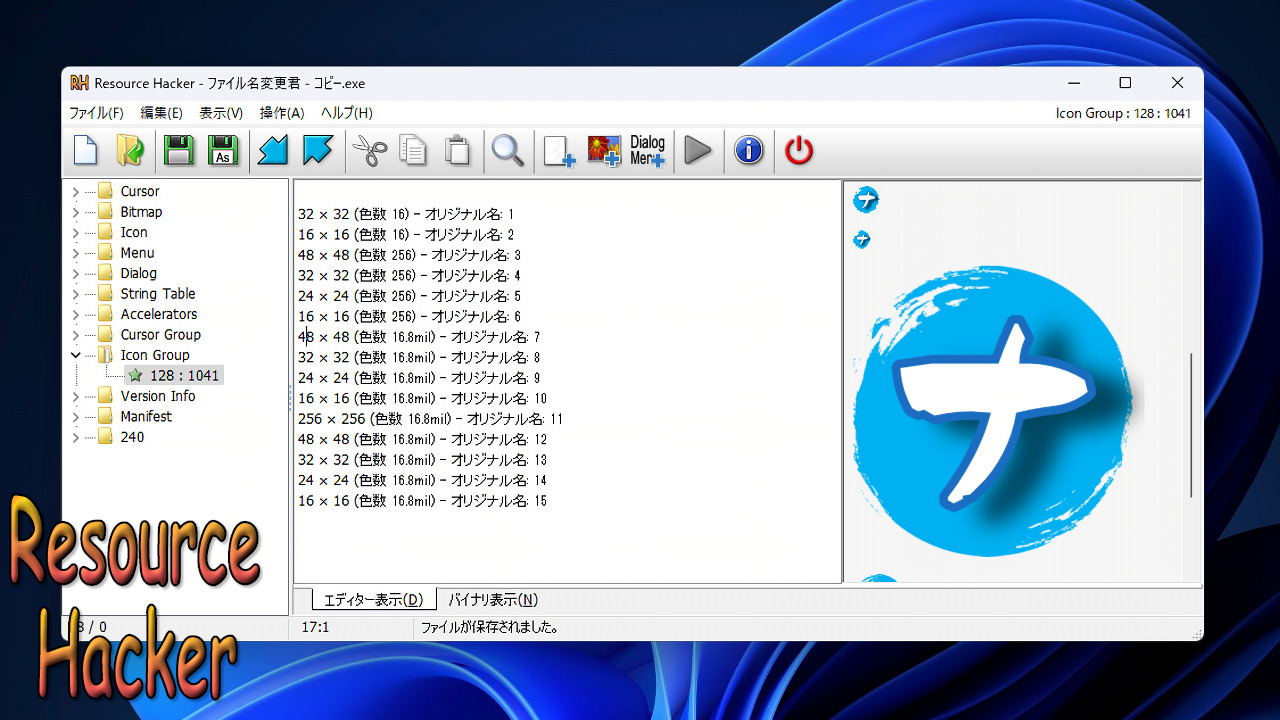The height and width of the screenshot is (720, 1280).
Task: Click the line 48 × 48 (色数 256) オリジナル名: 3
Action: [x=409, y=255]
